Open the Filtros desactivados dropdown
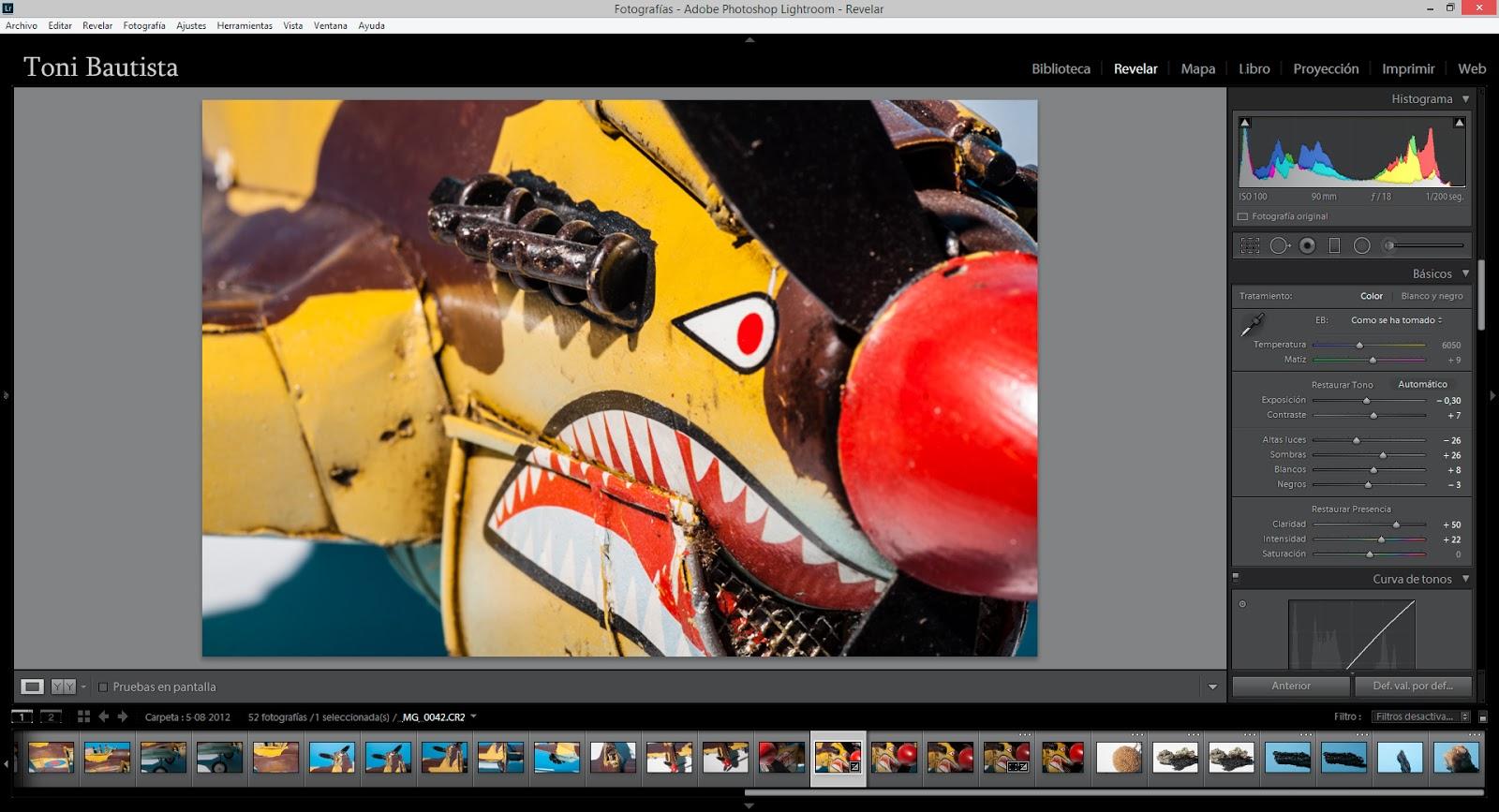Image resolution: width=1499 pixels, height=812 pixels. pyautogui.click(x=1422, y=716)
